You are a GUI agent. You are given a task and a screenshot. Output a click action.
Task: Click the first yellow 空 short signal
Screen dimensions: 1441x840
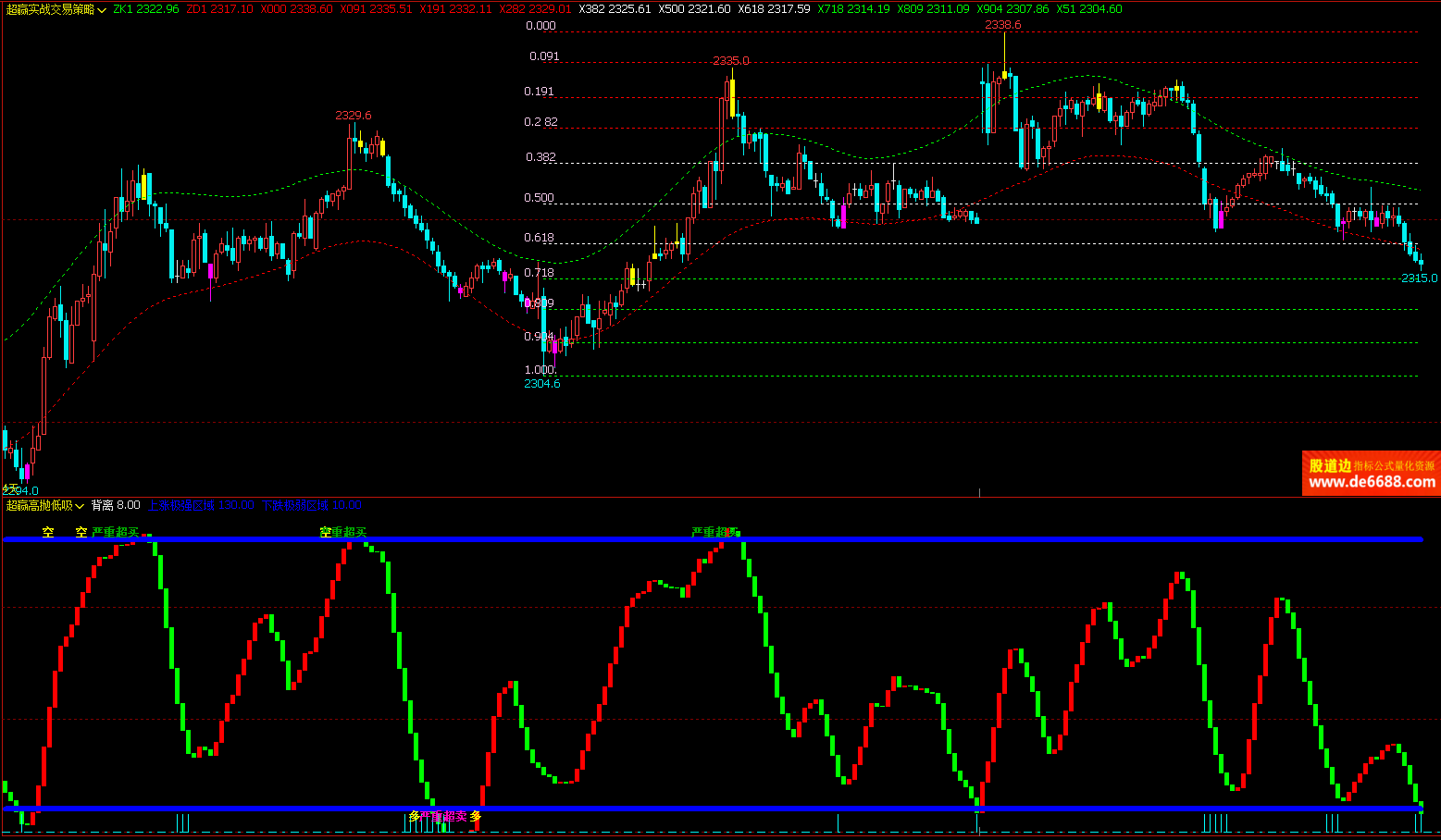pyautogui.click(x=48, y=533)
